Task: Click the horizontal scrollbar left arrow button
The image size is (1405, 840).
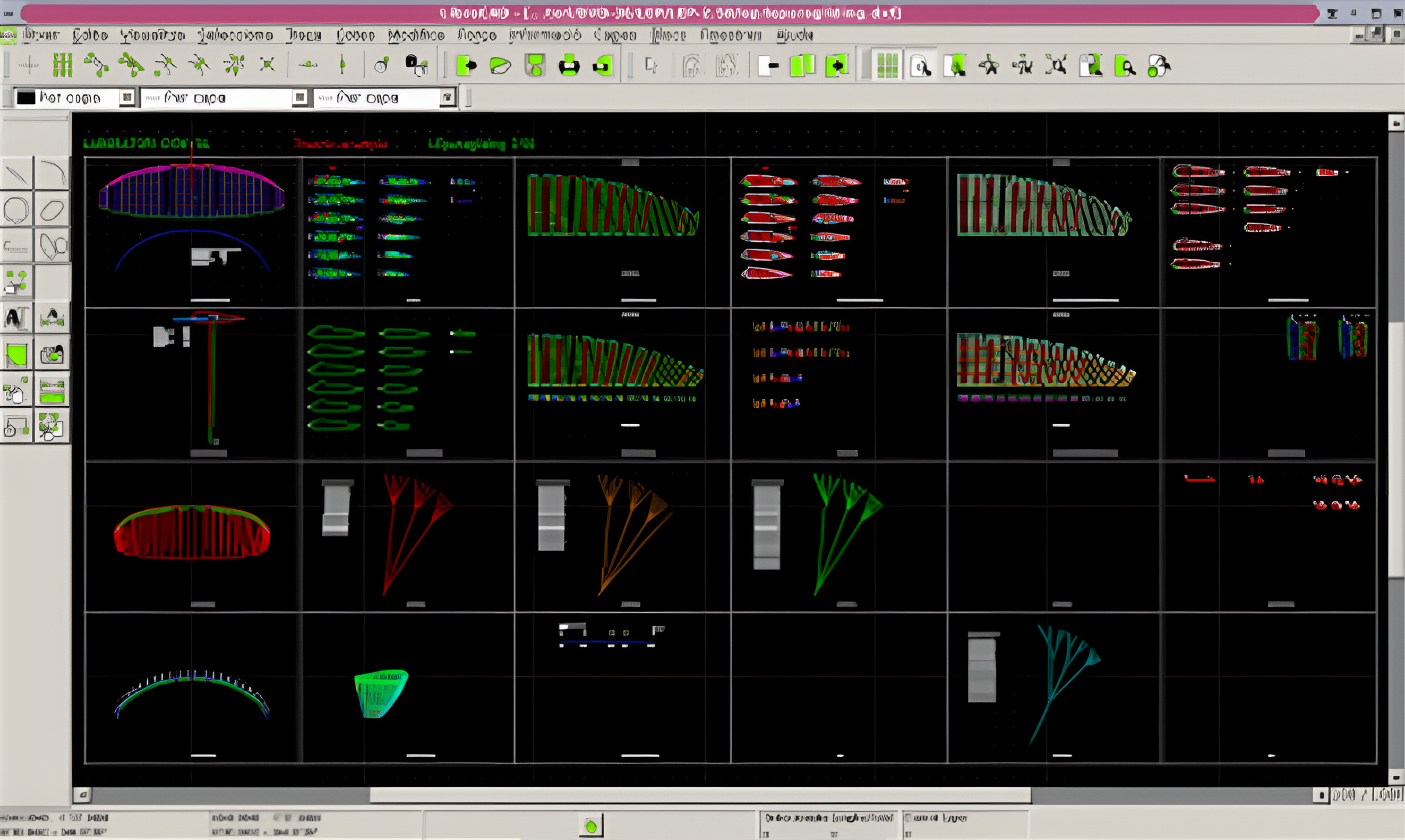Action: pyautogui.click(x=83, y=795)
